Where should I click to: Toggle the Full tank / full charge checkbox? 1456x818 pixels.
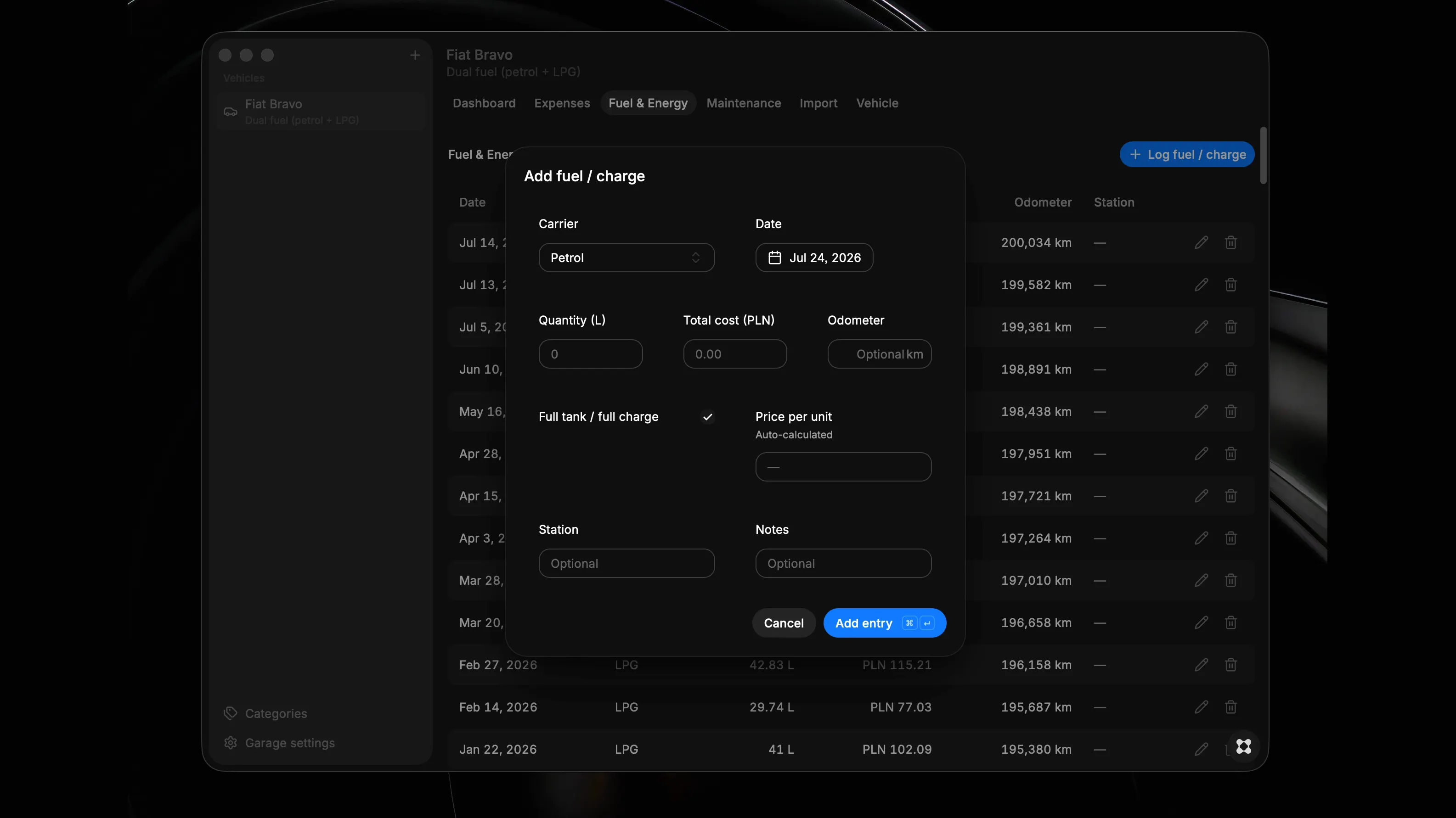[x=707, y=417]
